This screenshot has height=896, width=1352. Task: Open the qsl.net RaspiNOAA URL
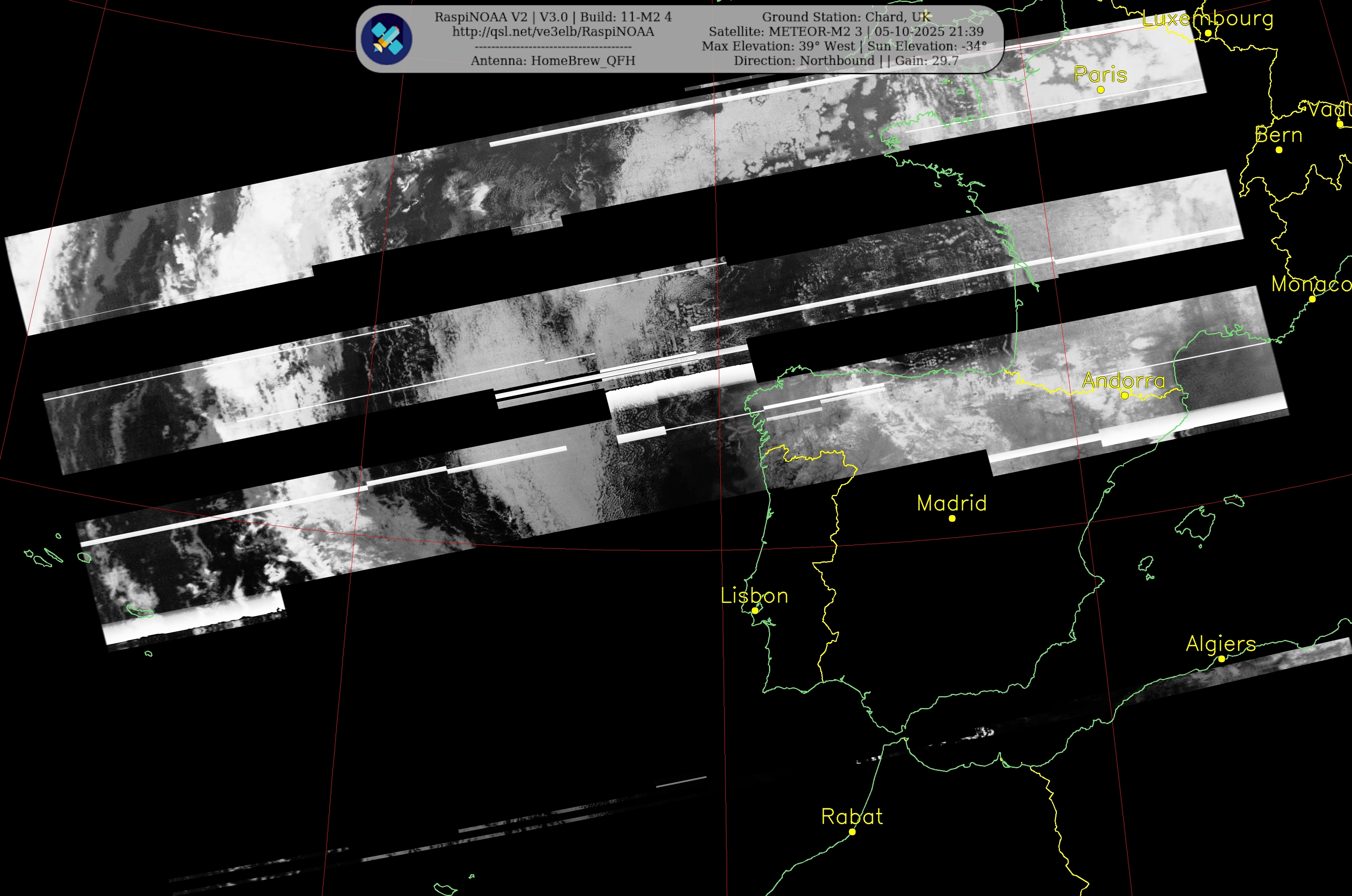[x=553, y=31]
